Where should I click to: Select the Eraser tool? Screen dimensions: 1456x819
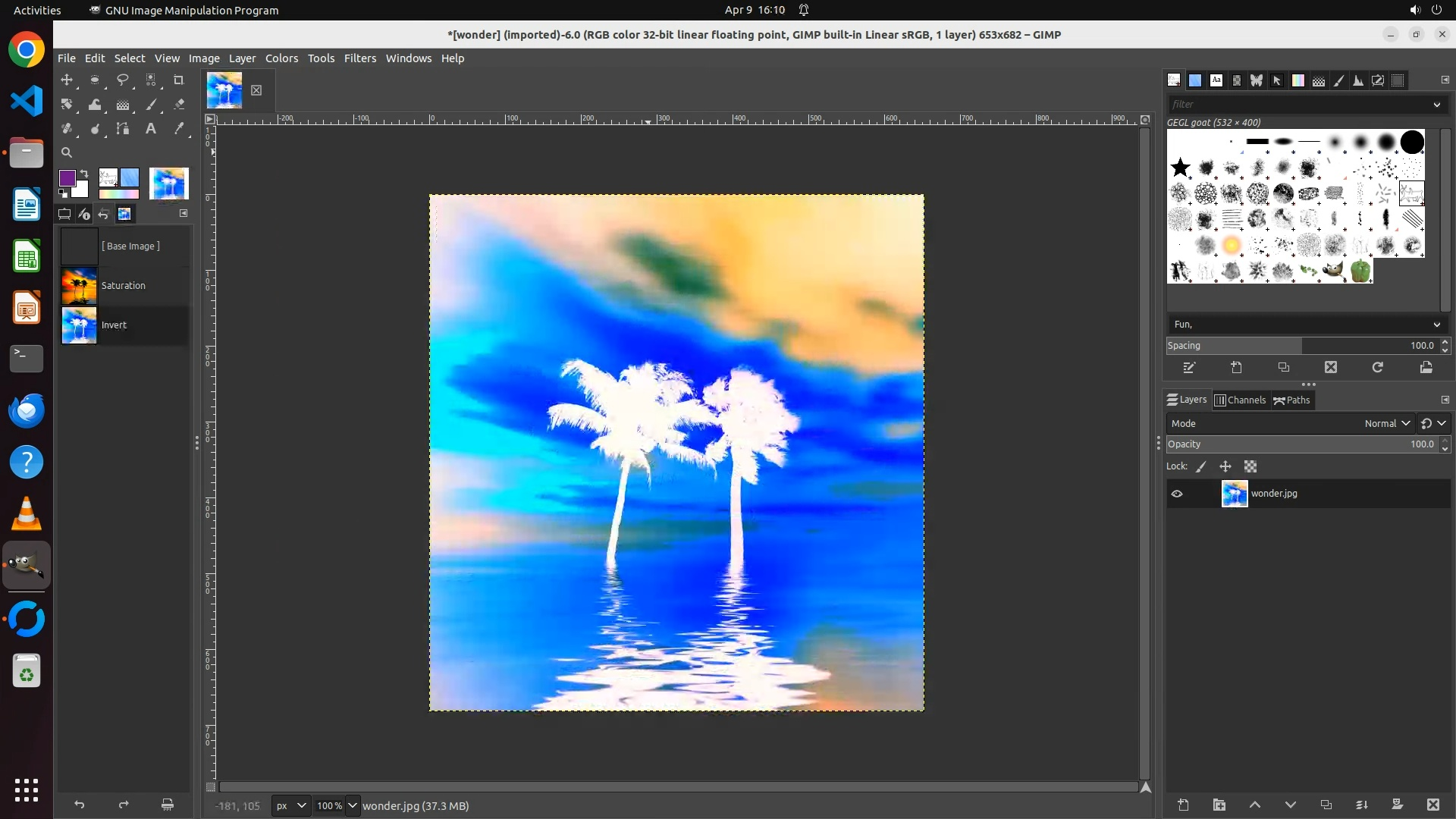pos(179,105)
